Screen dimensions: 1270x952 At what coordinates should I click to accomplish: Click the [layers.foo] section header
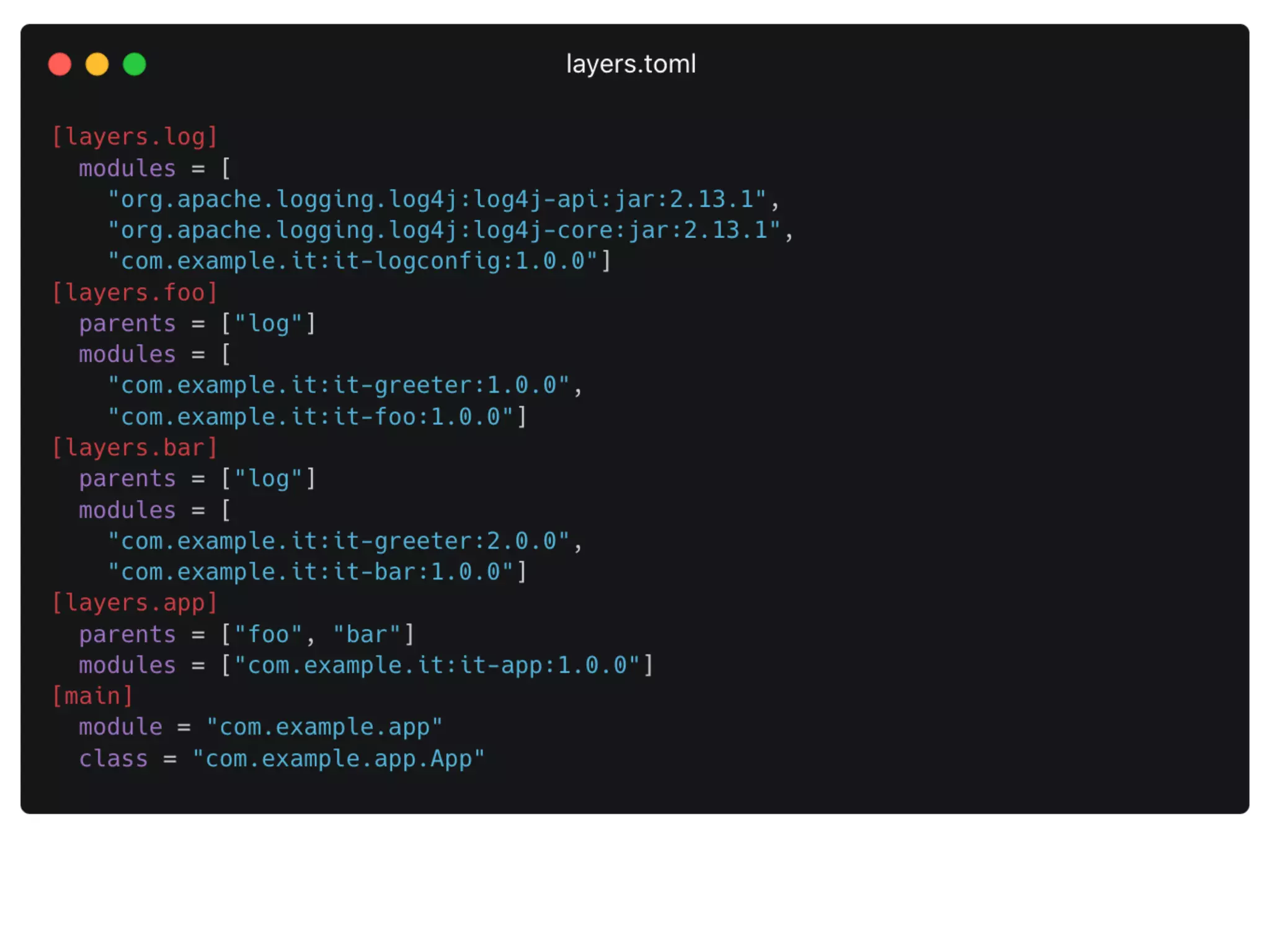click(135, 293)
